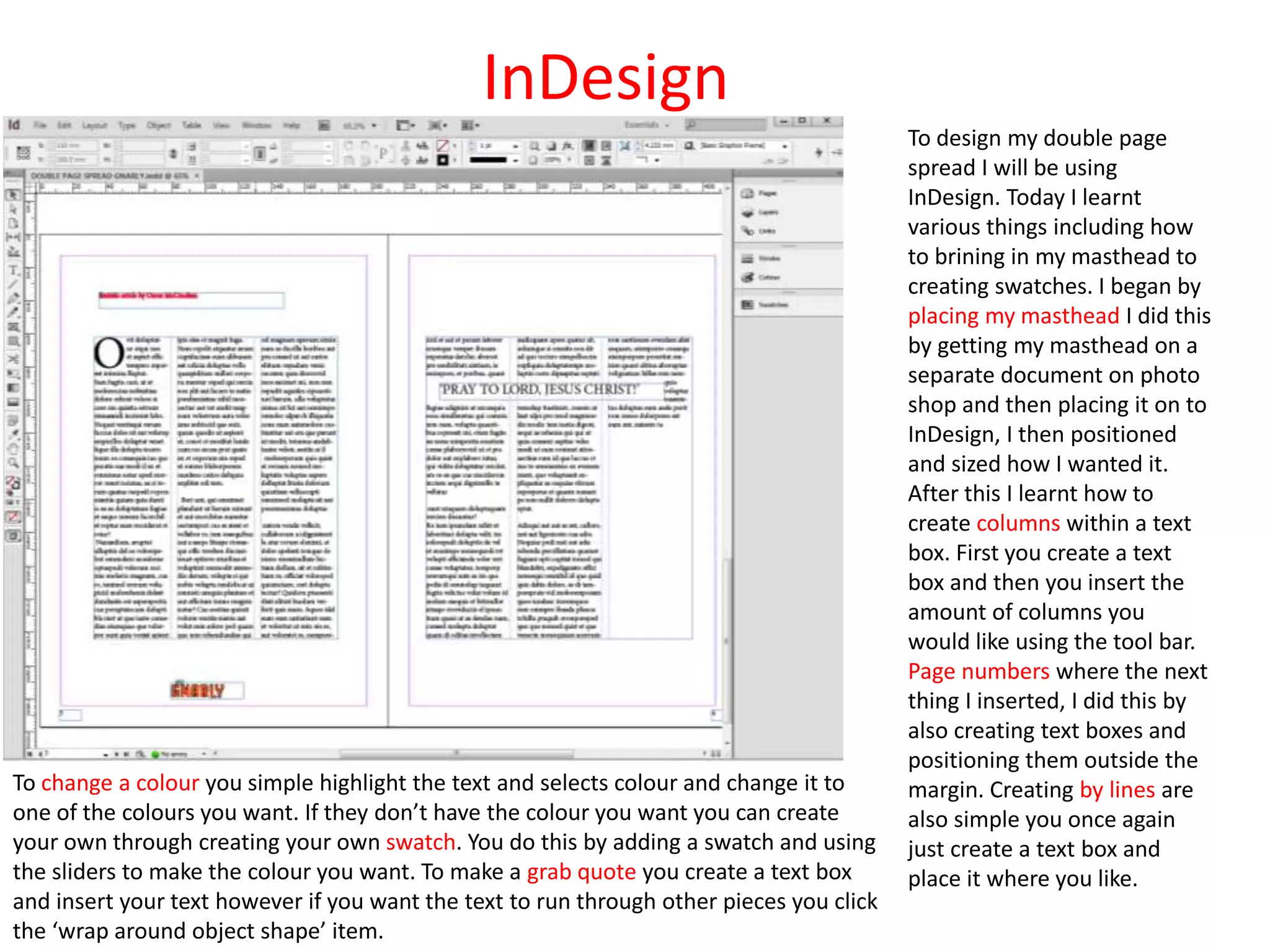The width and height of the screenshot is (1270, 952).
Task: Open the Links panel
Action: [x=760, y=231]
